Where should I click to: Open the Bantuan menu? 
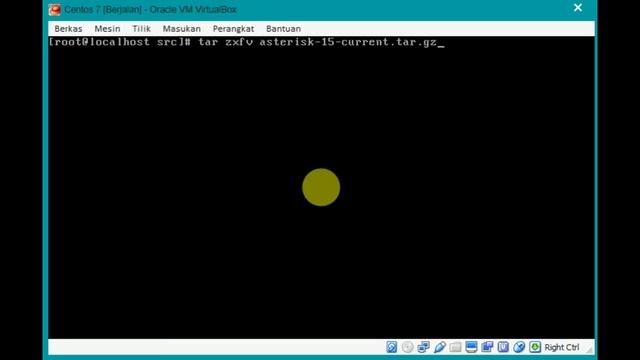click(283, 29)
